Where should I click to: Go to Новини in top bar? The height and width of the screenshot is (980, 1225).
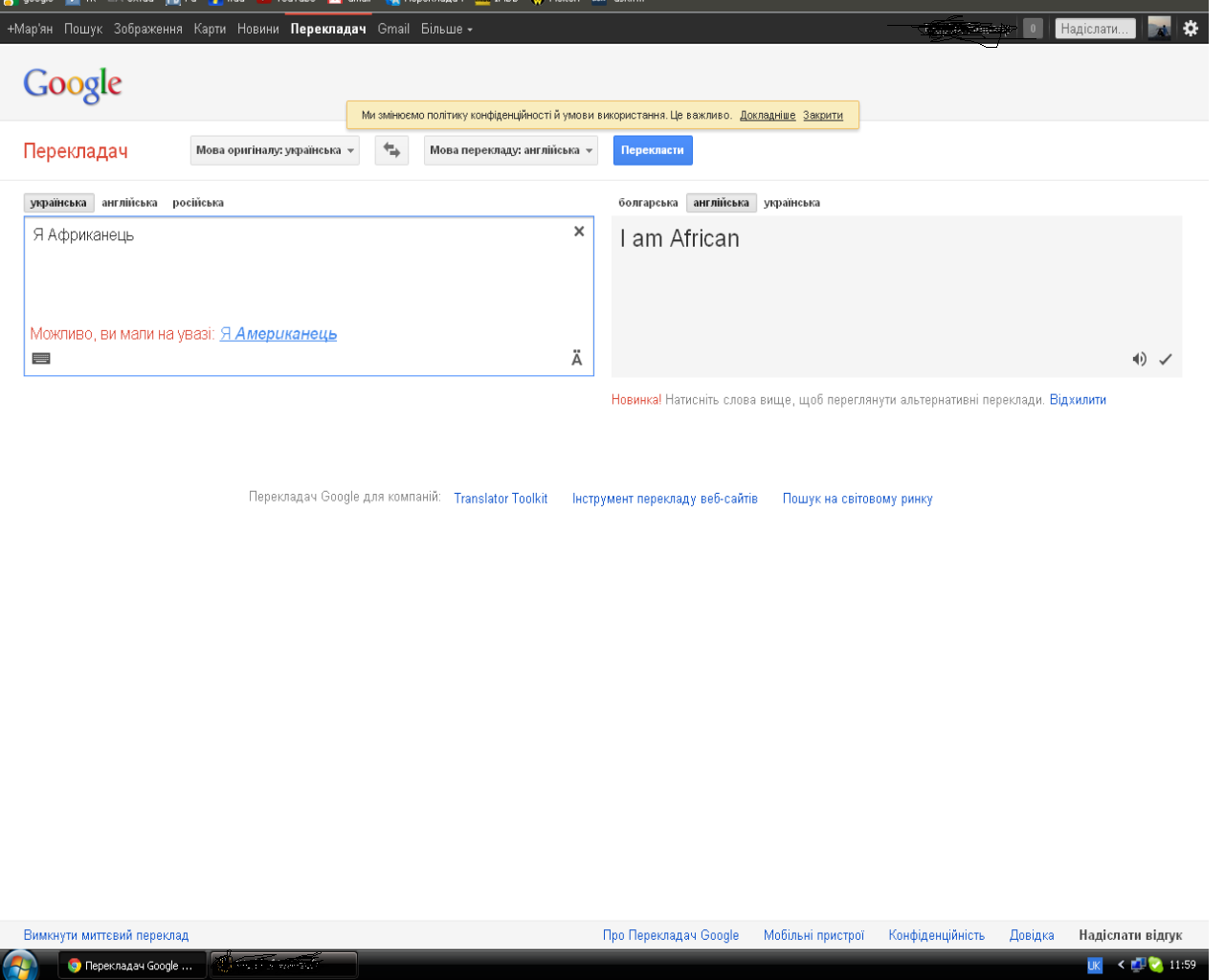point(258,29)
